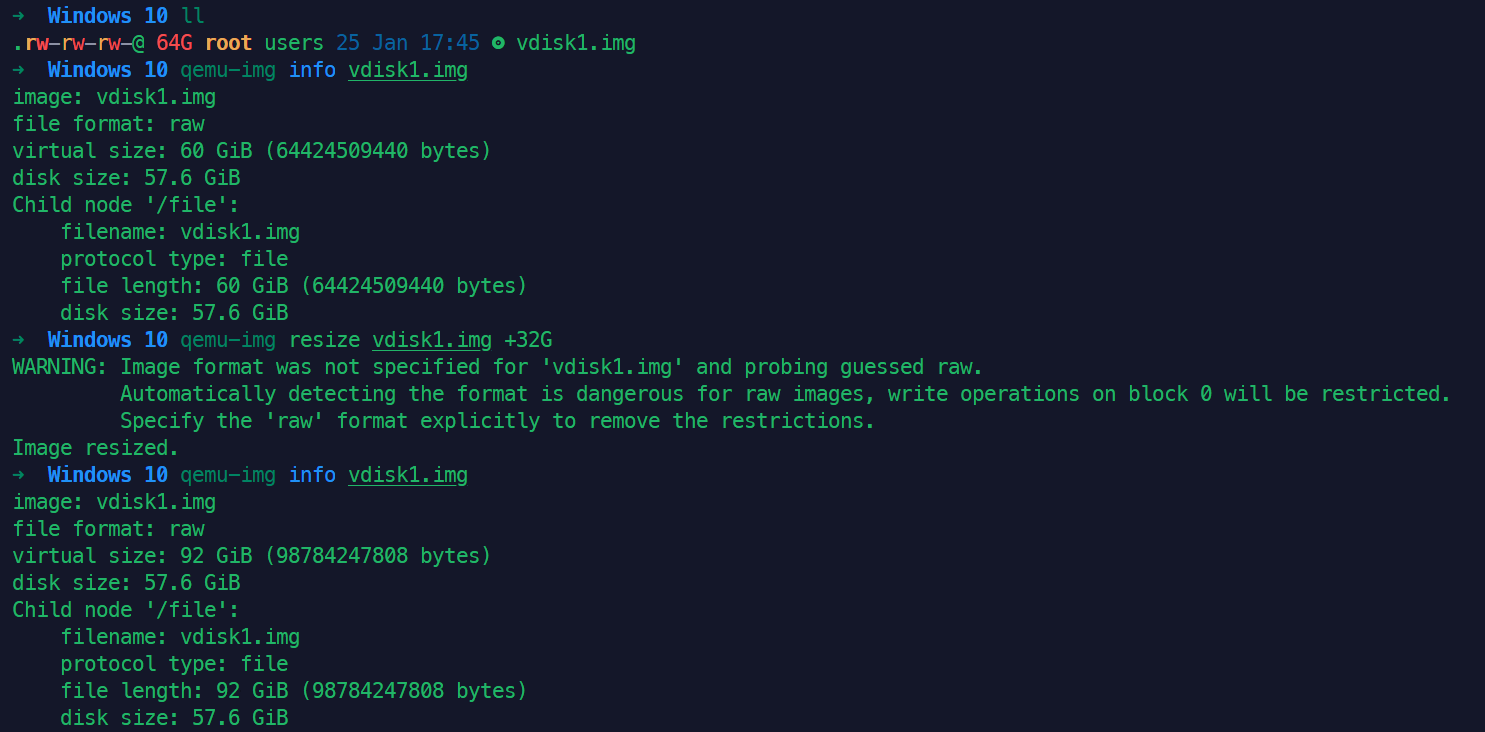Click the ll command on the first line
The width and height of the screenshot is (1485, 732).
192,16
